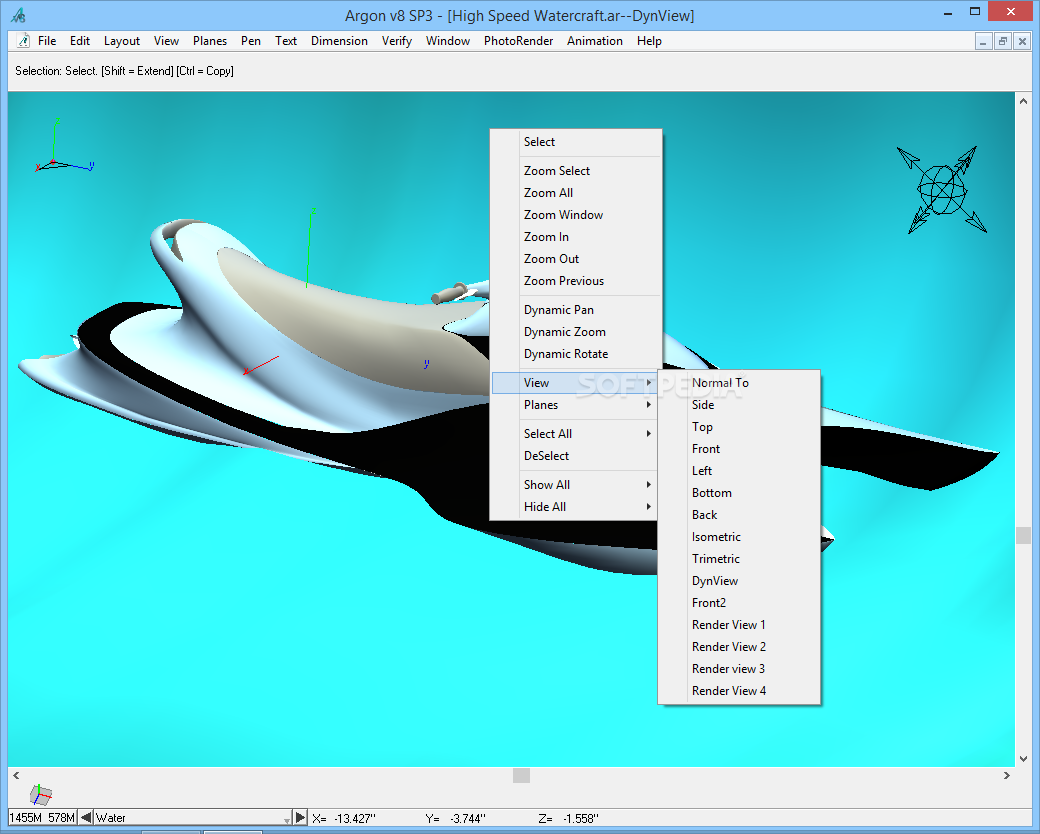Expand the Select All submenu
Screen dimensions: 1040x834
pyautogui.click(x=575, y=434)
